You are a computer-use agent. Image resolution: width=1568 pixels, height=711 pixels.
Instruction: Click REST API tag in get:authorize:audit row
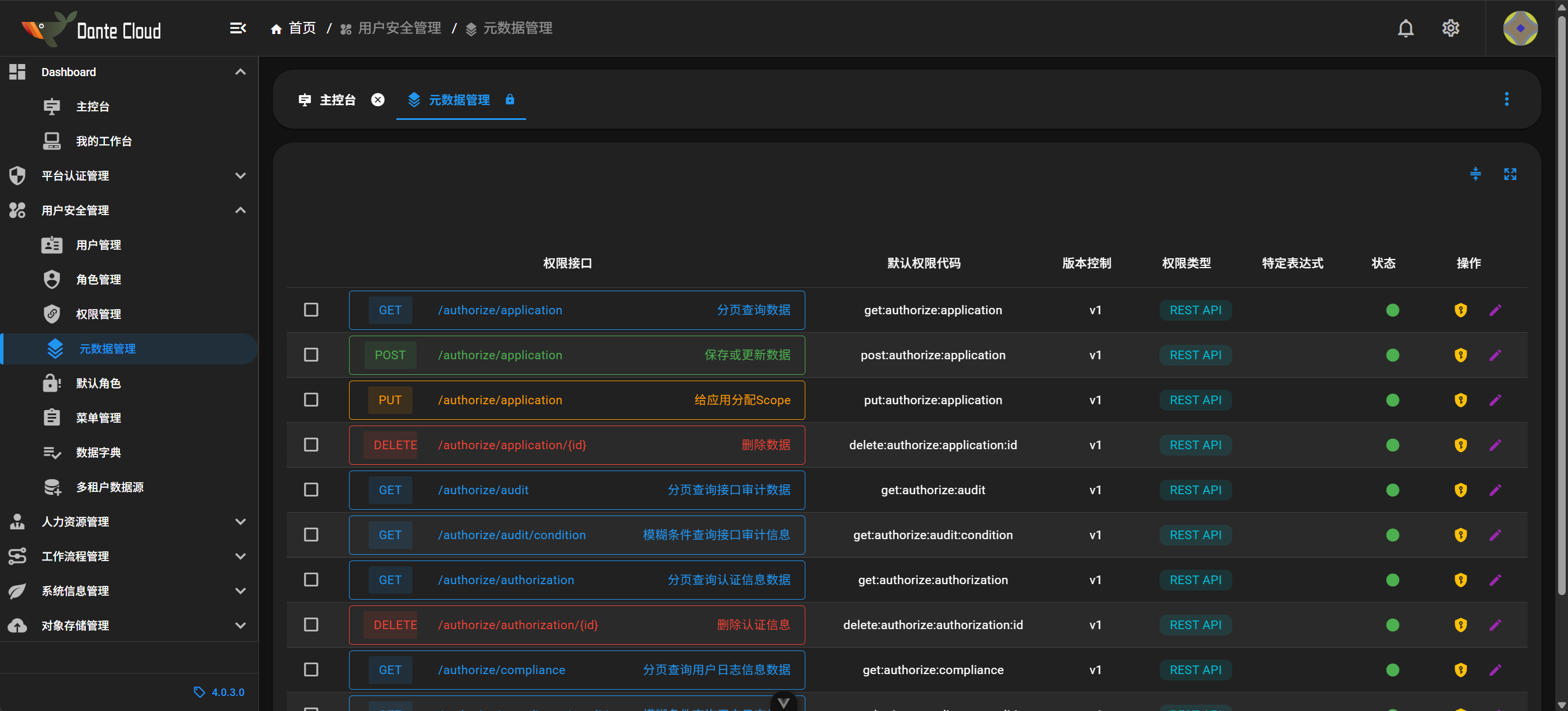(1195, 490)
